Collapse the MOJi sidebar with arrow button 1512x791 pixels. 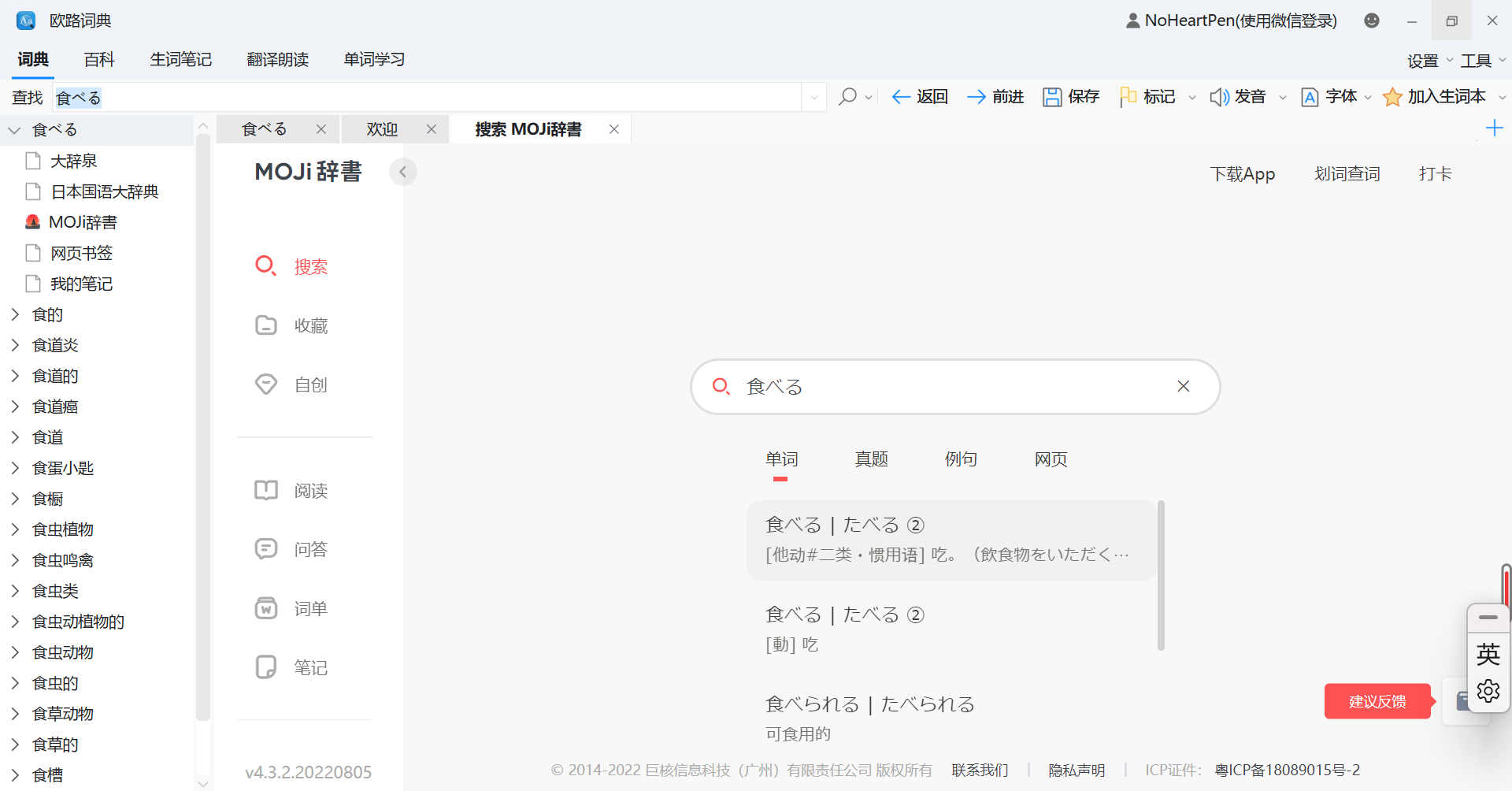[403, 172]
